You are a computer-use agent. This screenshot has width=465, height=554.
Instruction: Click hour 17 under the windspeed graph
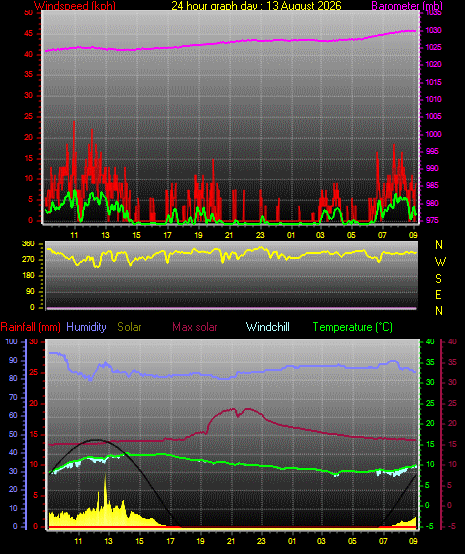pos(167,235)
